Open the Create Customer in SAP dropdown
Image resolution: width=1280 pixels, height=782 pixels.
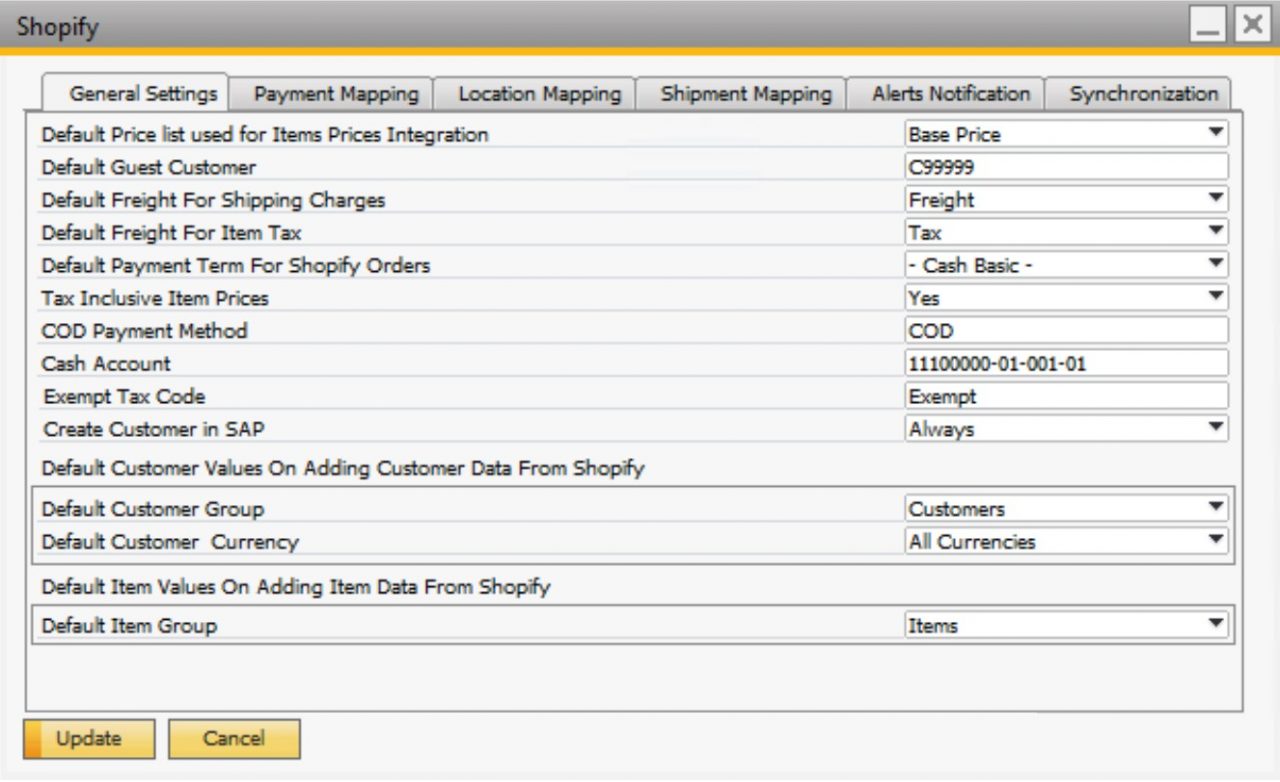click(1216, 428)
